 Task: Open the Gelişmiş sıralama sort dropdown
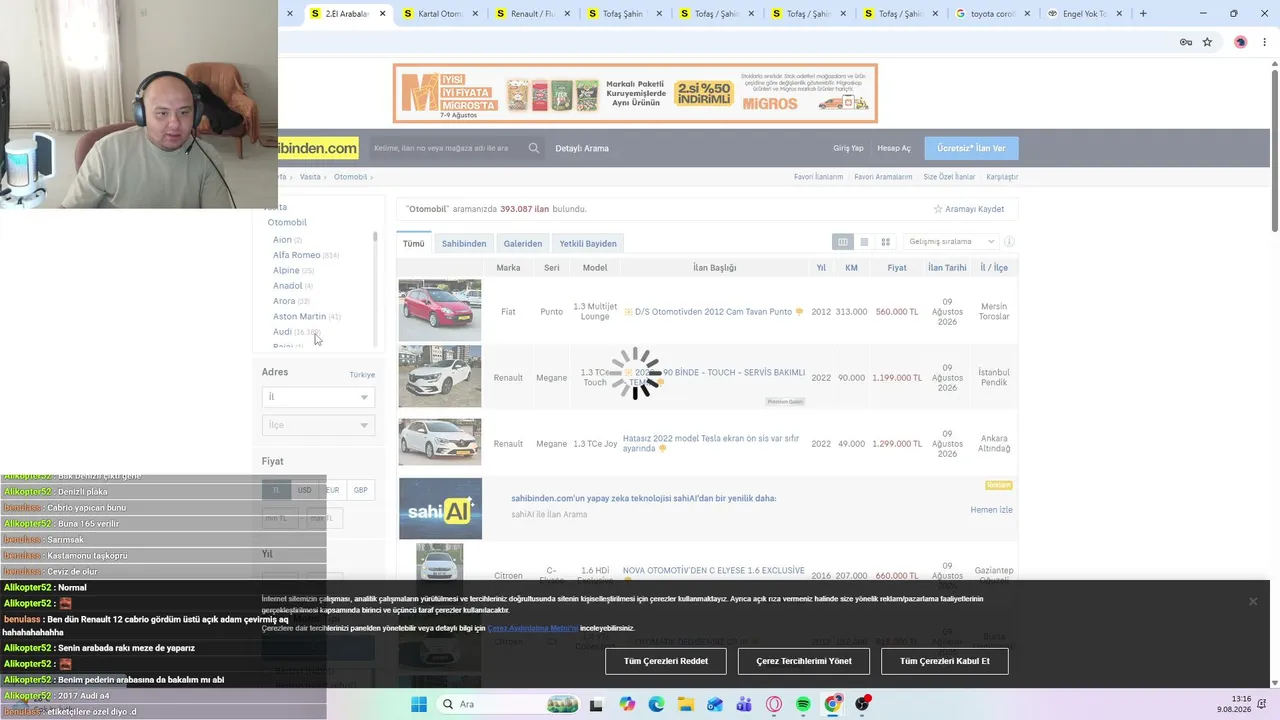point(951,242)
